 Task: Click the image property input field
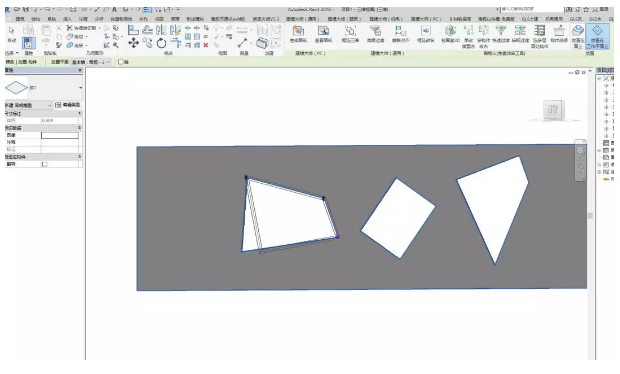coord(60,135)
